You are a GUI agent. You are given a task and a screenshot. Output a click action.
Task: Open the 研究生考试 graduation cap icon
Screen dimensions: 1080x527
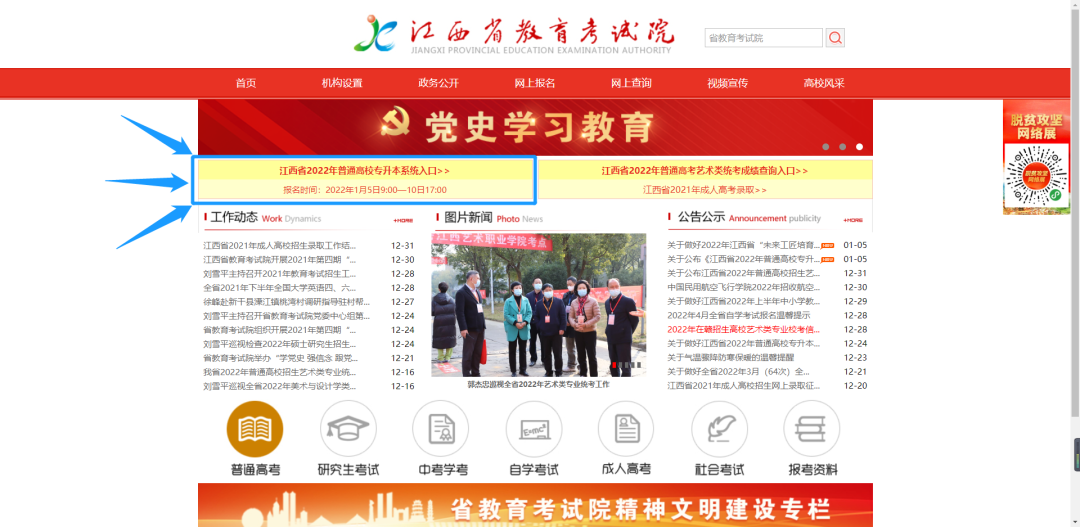[348, 429]
